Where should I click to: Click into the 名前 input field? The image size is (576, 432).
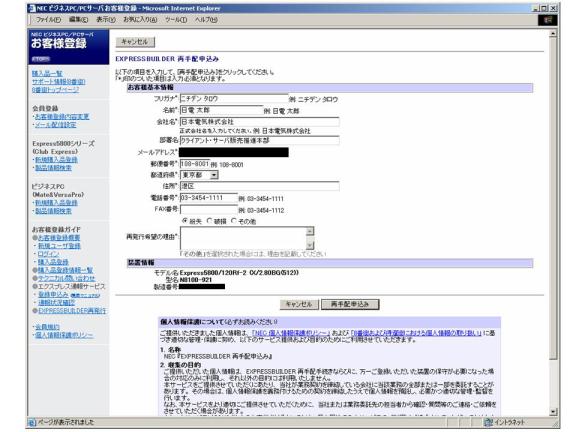[222, 110]
